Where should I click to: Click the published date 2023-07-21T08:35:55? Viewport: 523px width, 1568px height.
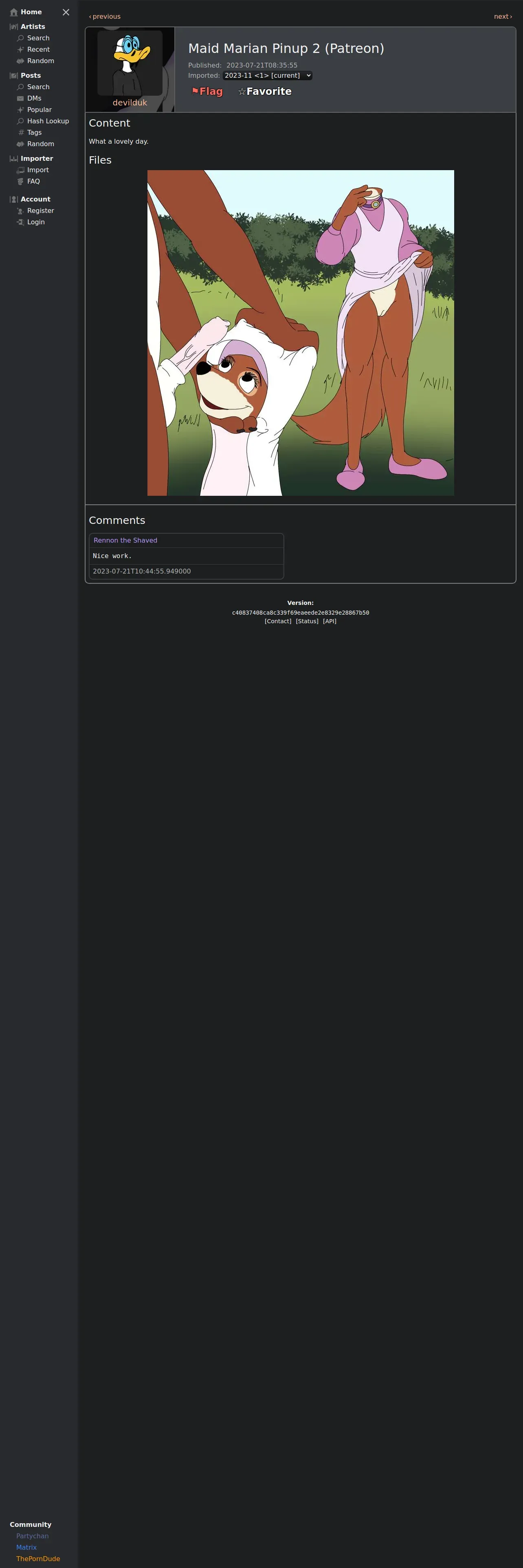(262, 65)
